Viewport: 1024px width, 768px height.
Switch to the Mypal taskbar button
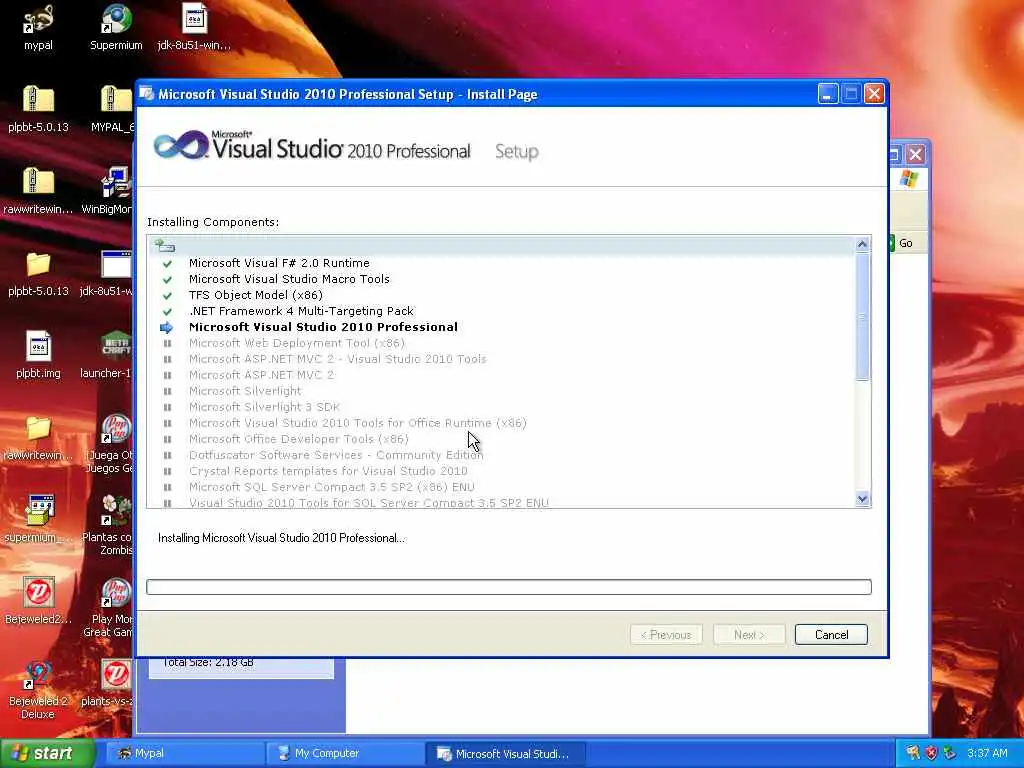pyautogui.click(x=185, y=753)
